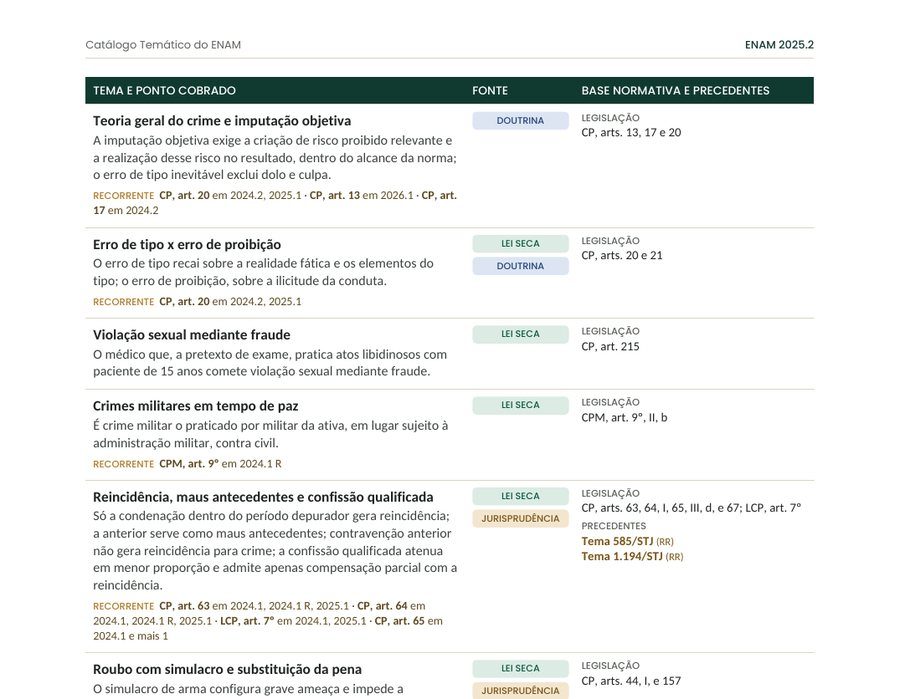Click the RECORRENTE label in the Erro de tipo row
Image resolution: width=900 pixels, height=699 pixels.
pyautogui.click(x=123, y=302)
